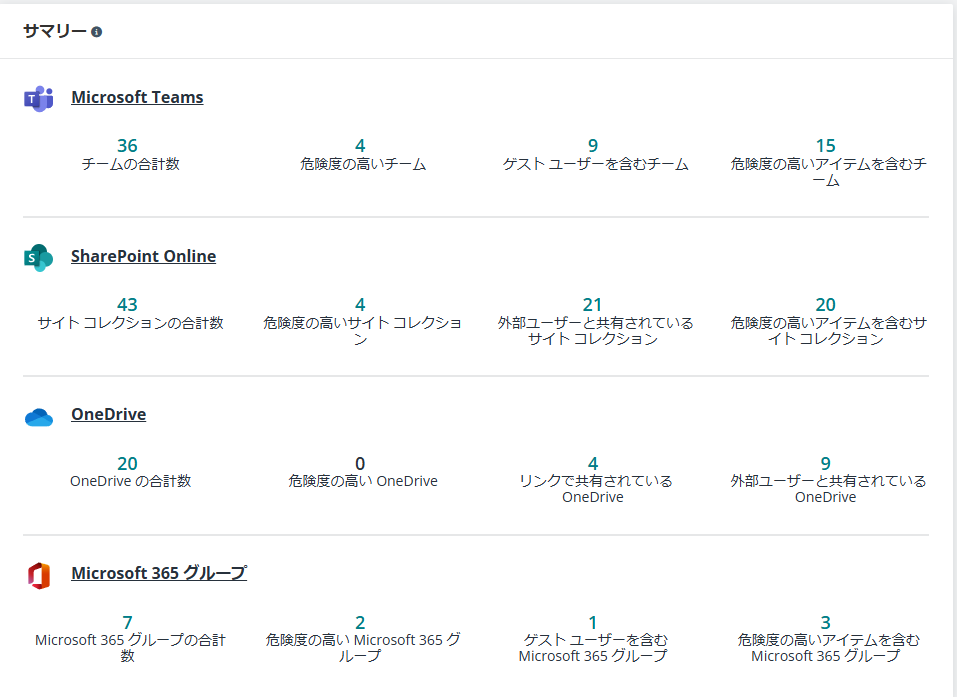The width and height of the screenshot is (957, 697).
Task: Select the 4 above 危険度の高いチーム
Action: pos(360,146)
